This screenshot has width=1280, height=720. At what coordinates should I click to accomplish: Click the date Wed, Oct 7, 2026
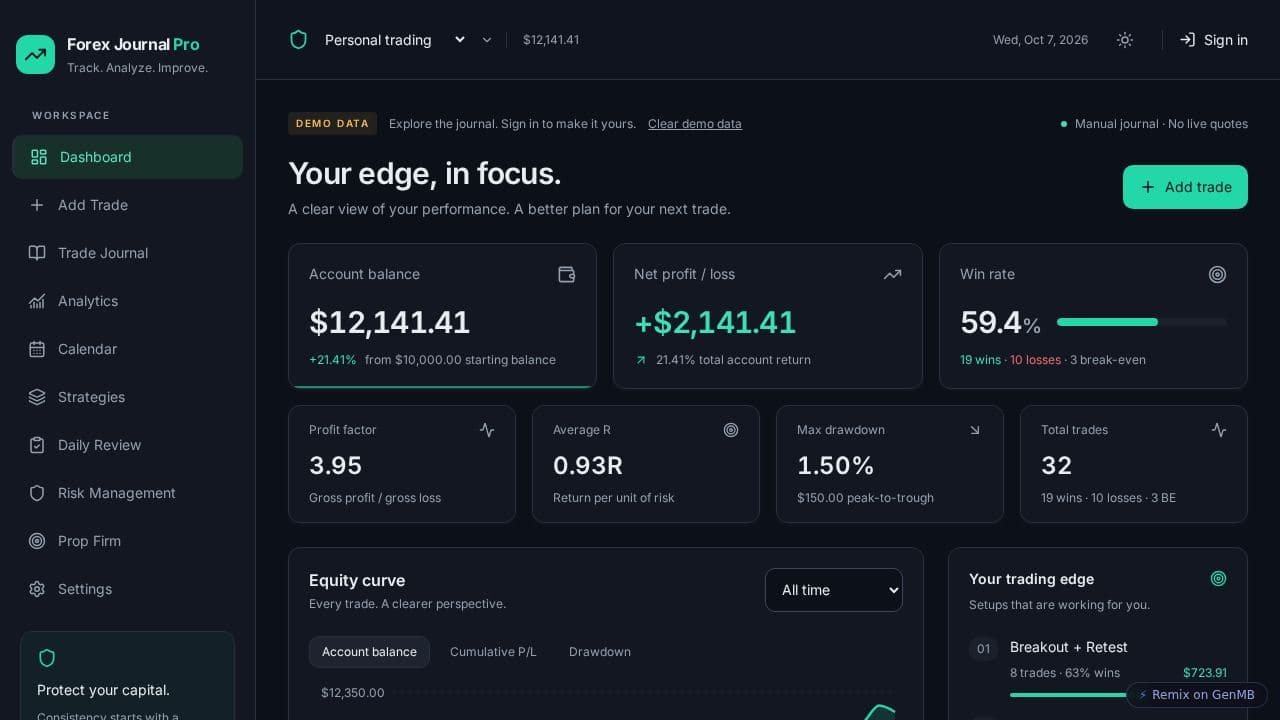point(1040,40)
